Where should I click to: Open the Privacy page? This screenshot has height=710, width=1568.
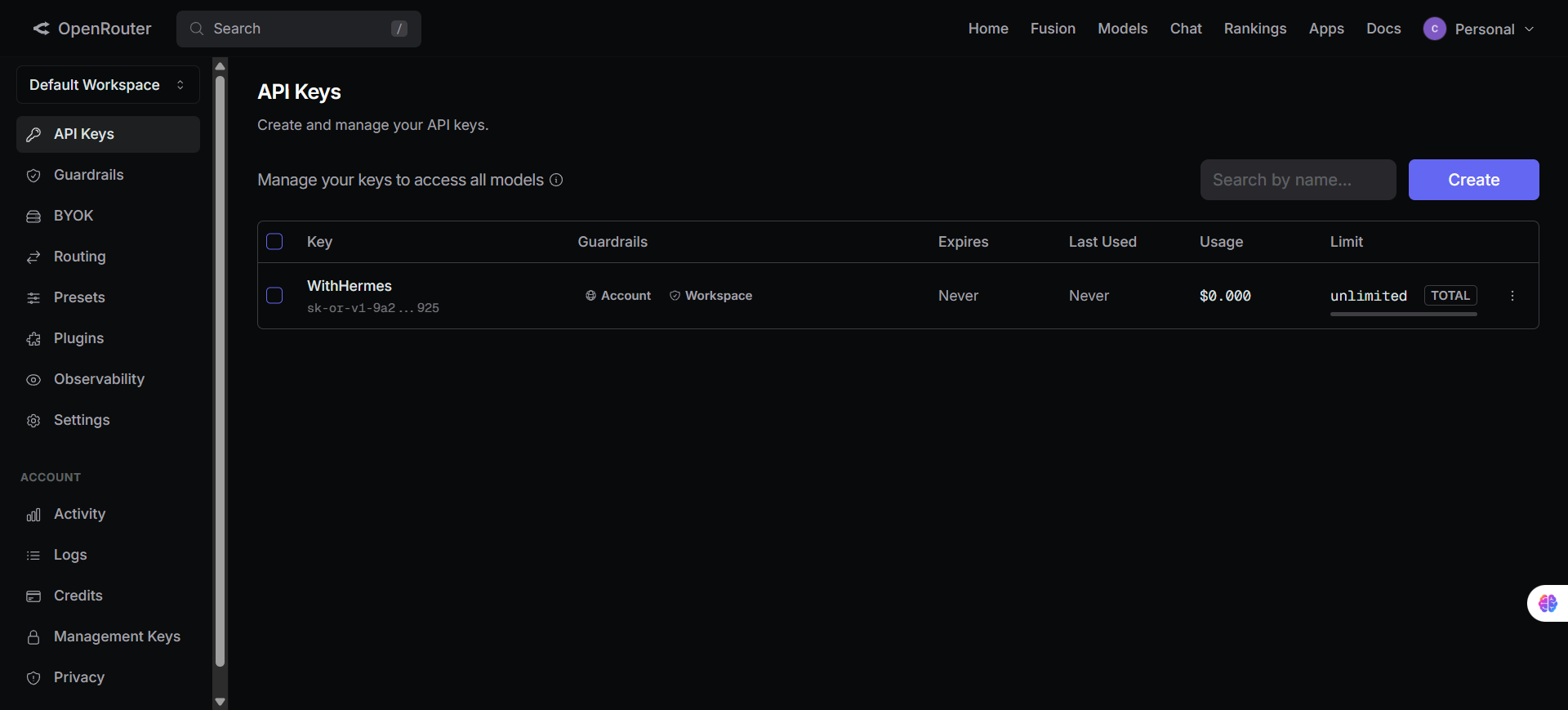click(x=108, y=677)
